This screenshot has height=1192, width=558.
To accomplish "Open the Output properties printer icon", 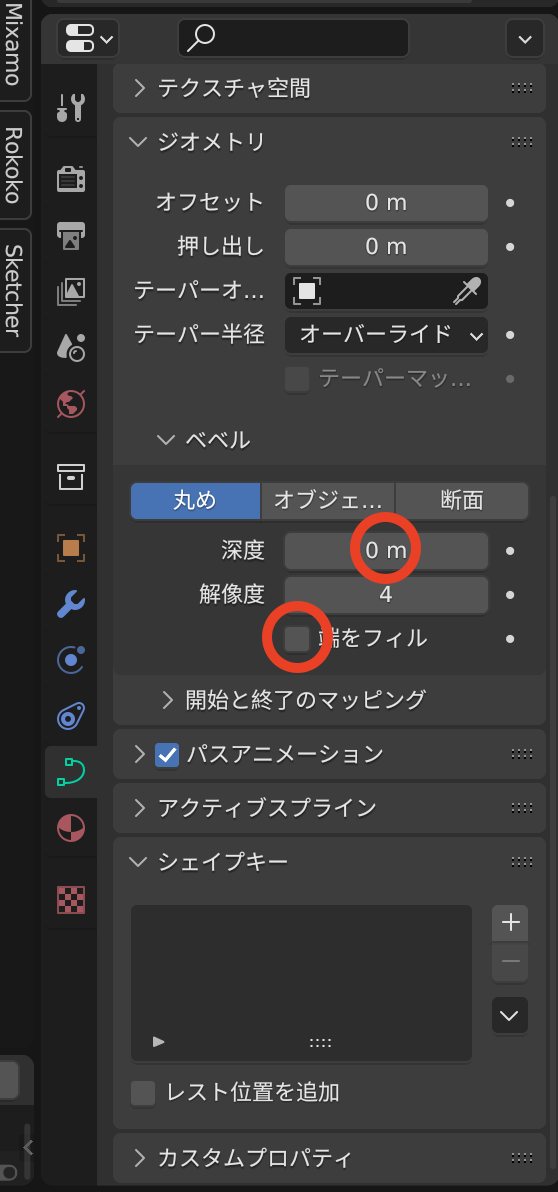I will (x=71, y=235).
